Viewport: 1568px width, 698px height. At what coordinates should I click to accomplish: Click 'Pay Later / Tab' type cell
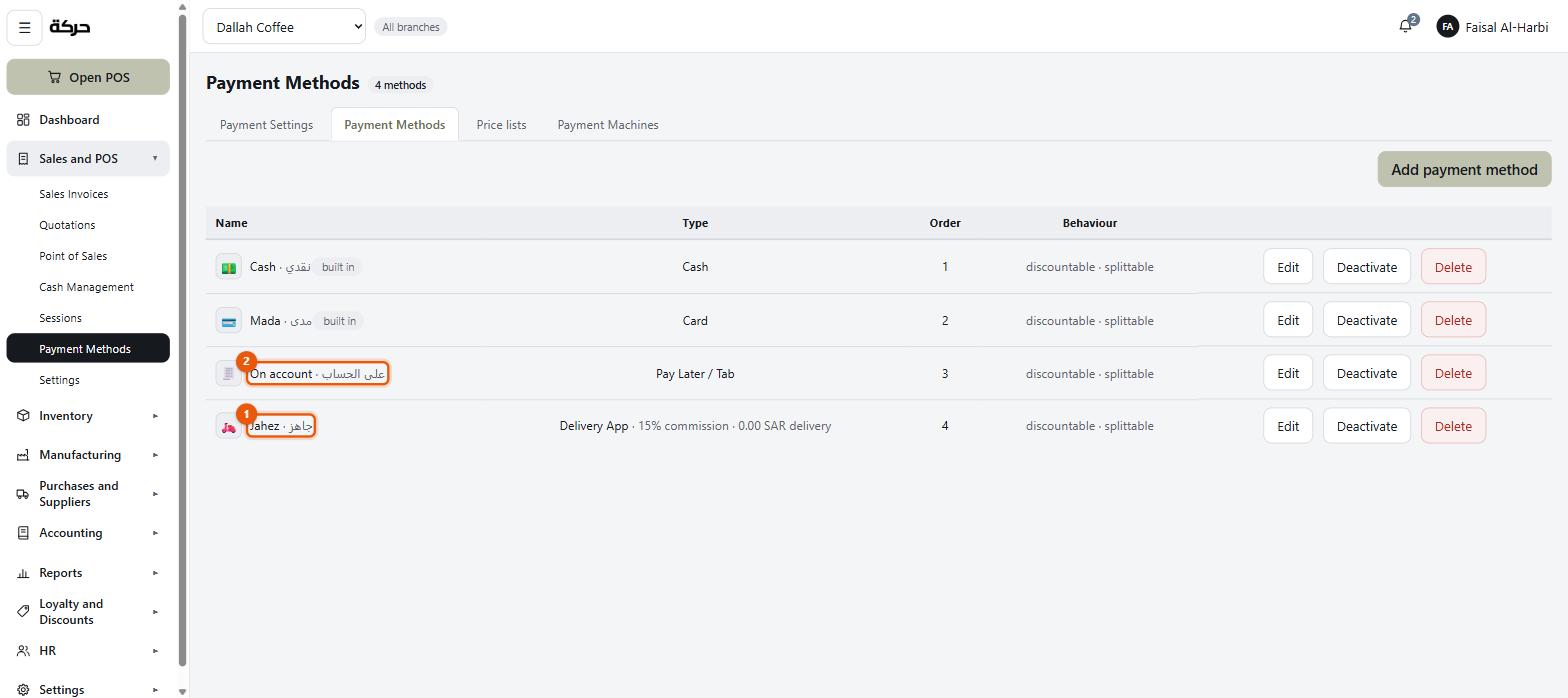(x=695, y=374)
